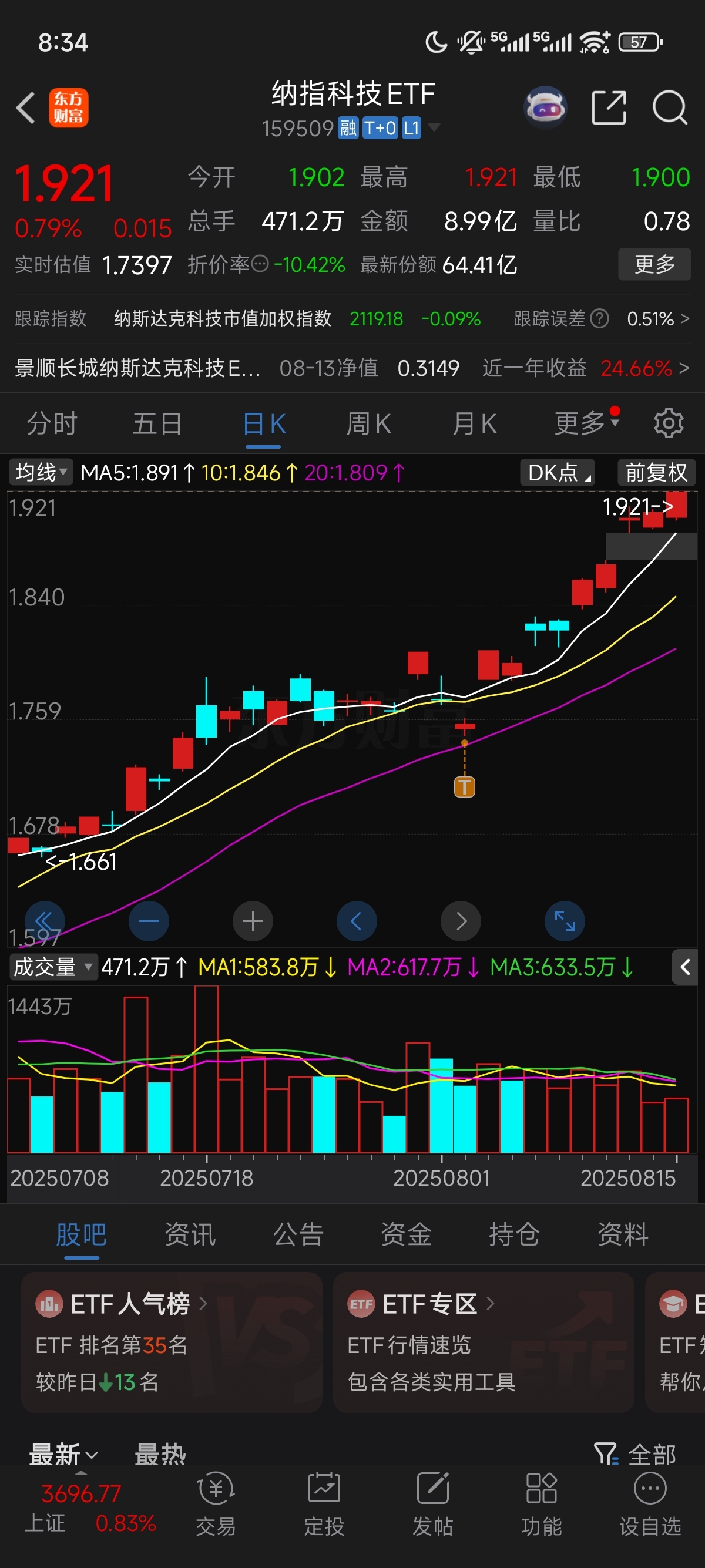Tap 设自选 to add watchlist
This screenshot has width=705, height=1568.
click(x=650, y=1503)
